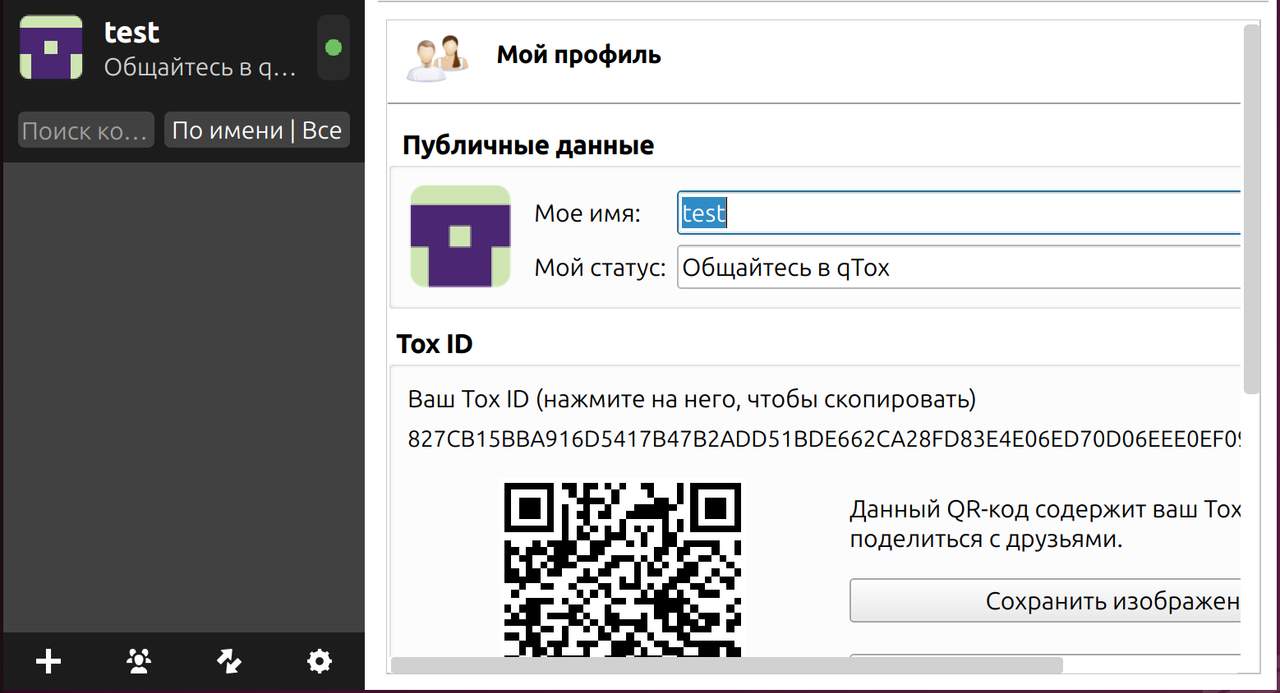Click the sidebar profile avatar
This screenshot has width=1280, height=693.
tap(51, 48)
